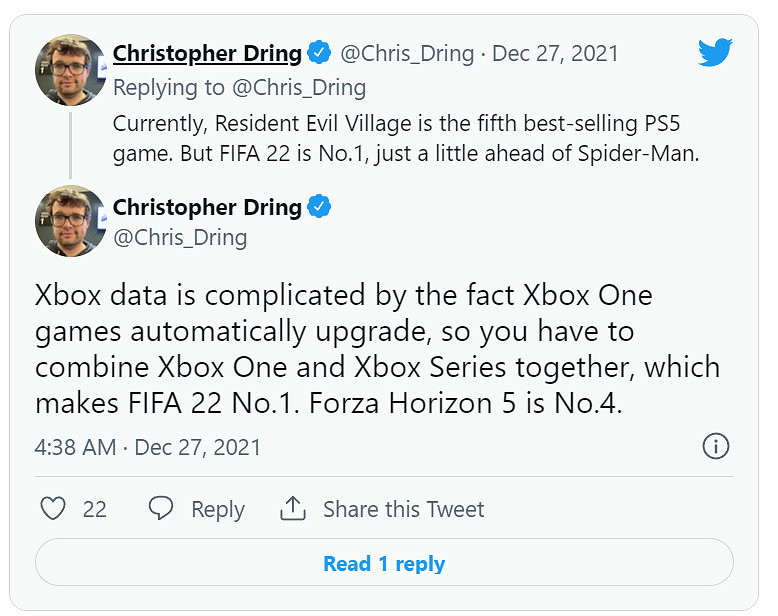Open the main tweet's profile avatar
The height and width of the screenshot is (616, 778).
[70, 223]
